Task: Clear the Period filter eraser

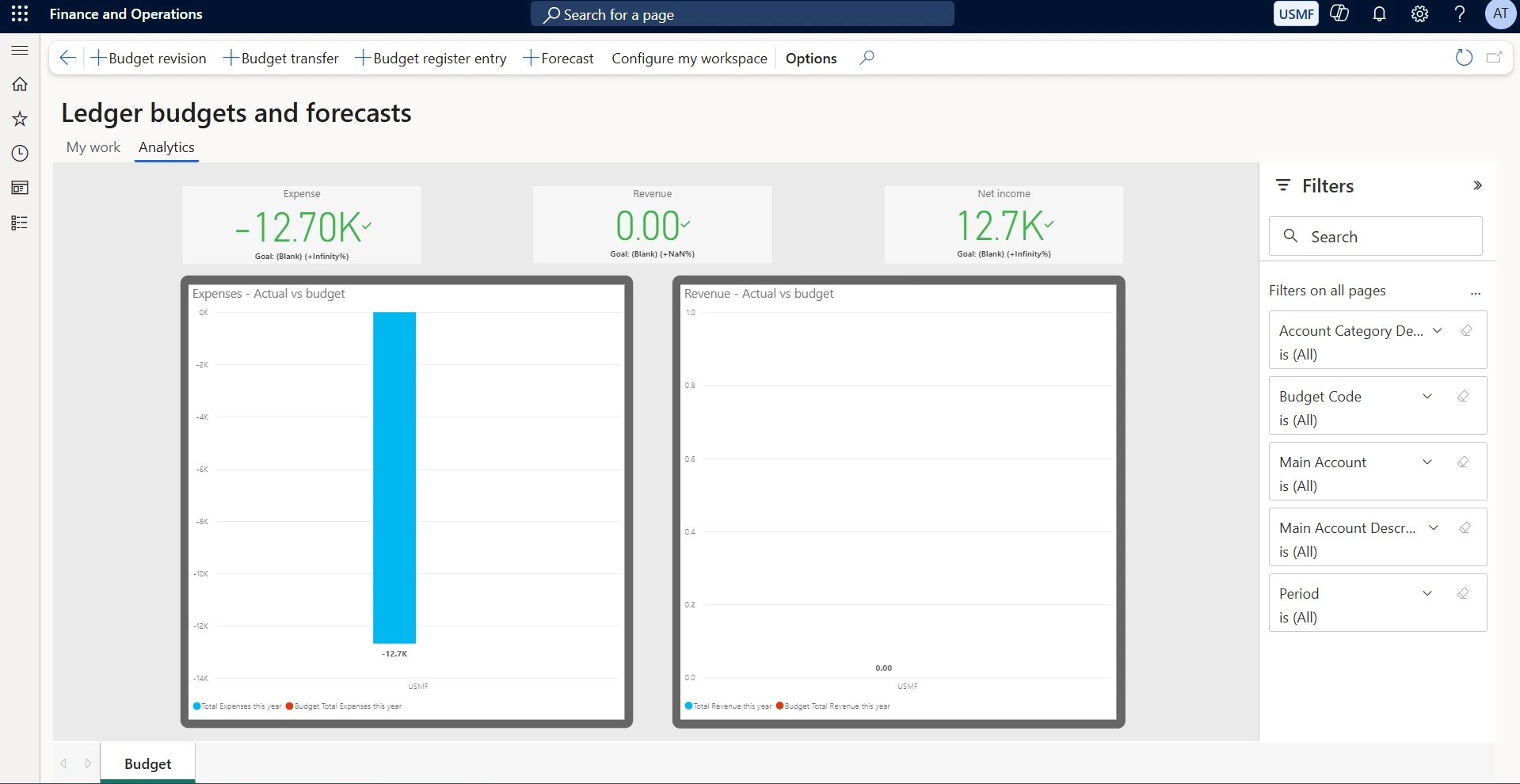Action: (1463, 594)
